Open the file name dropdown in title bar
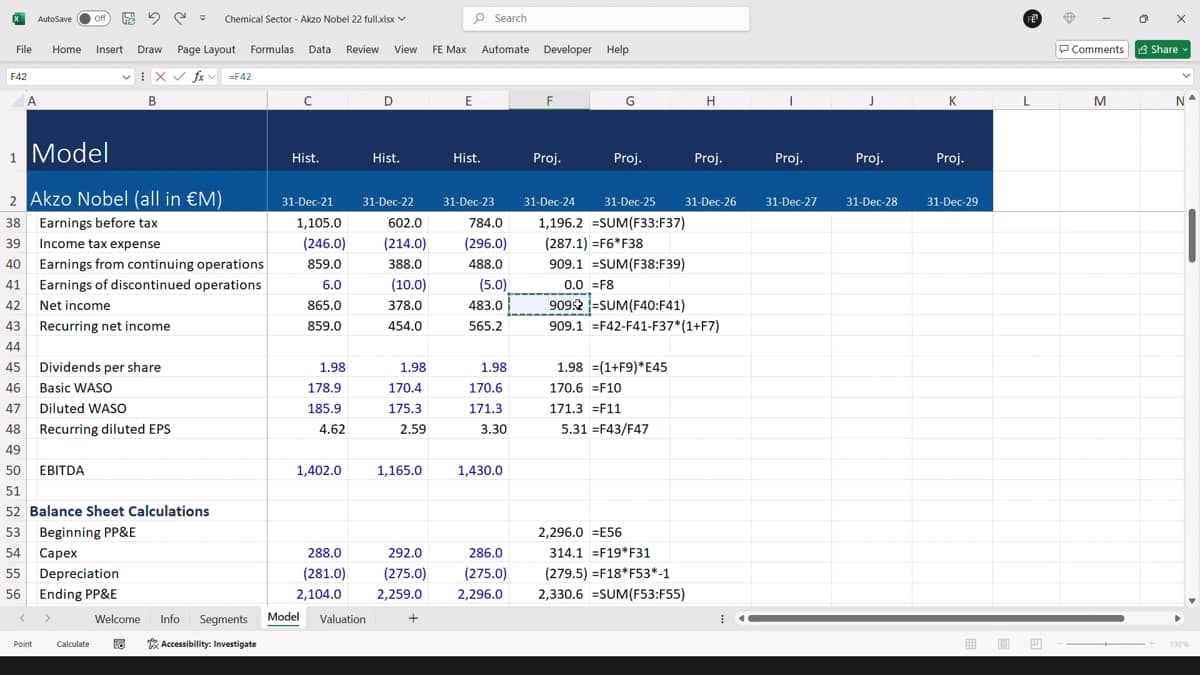Screen dimensions: 1200x675 tap(403, 19)
